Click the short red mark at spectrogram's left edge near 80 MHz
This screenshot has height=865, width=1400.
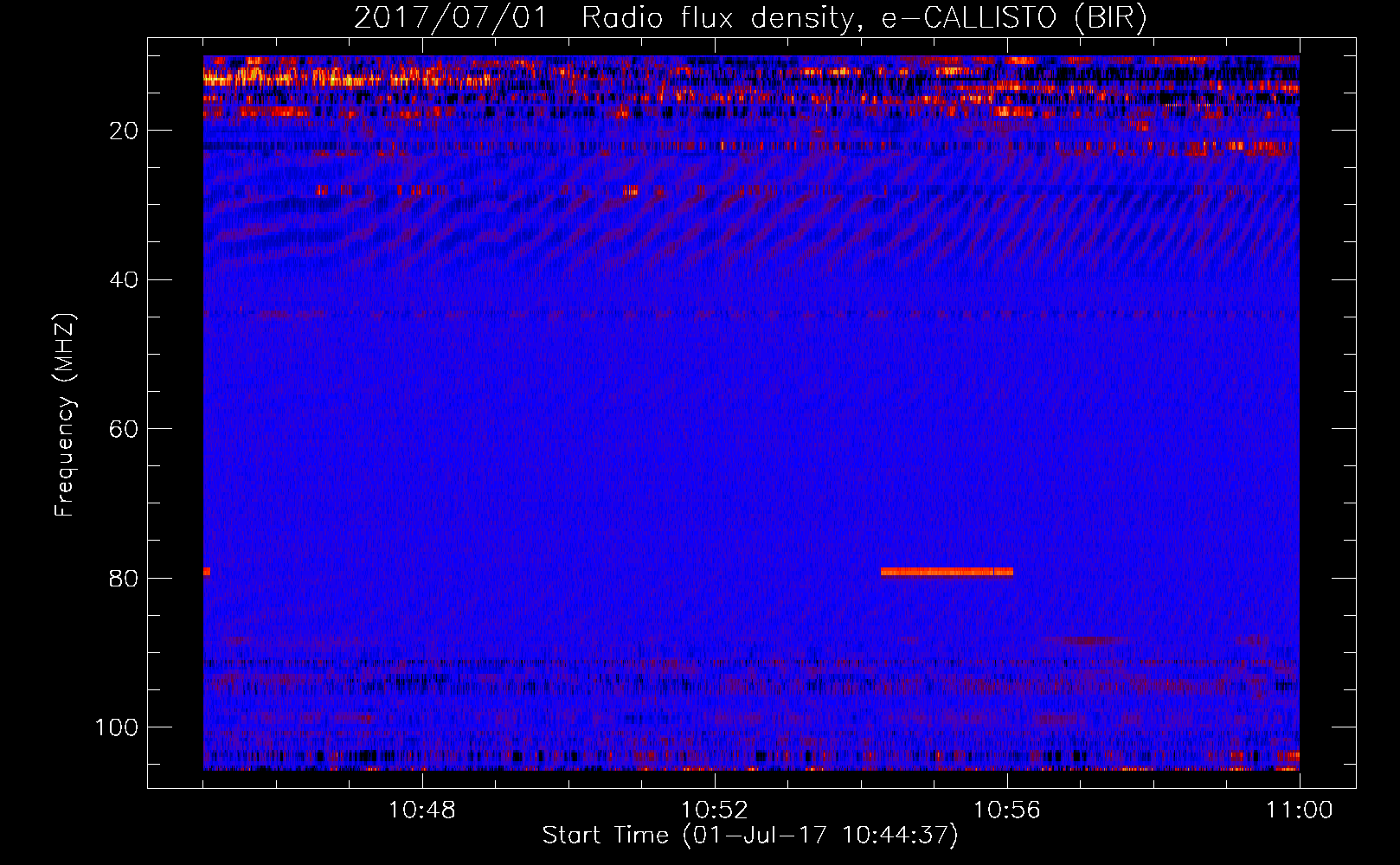[207, 572]
